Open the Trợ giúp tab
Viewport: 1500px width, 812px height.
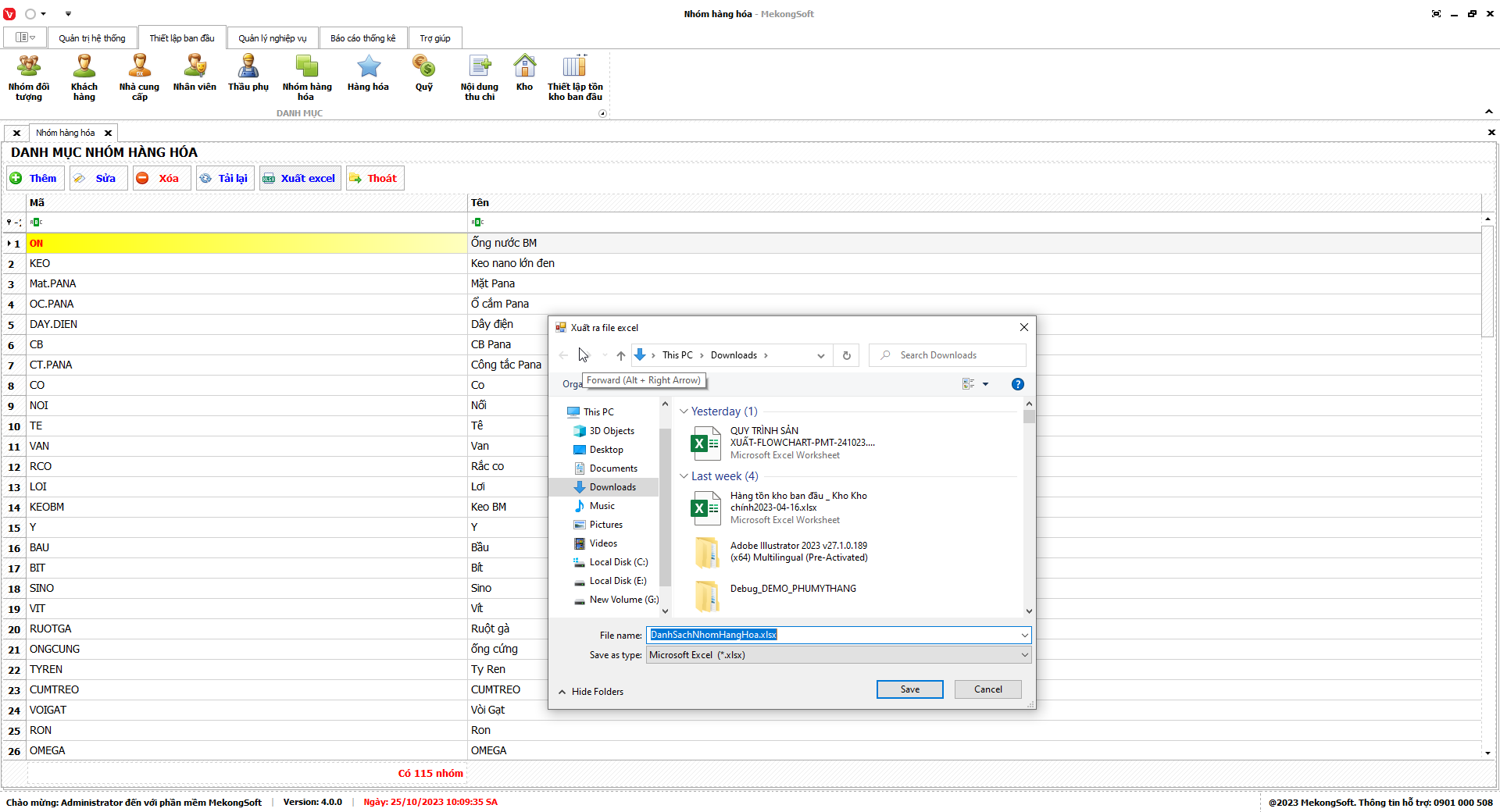pos(435,38)
